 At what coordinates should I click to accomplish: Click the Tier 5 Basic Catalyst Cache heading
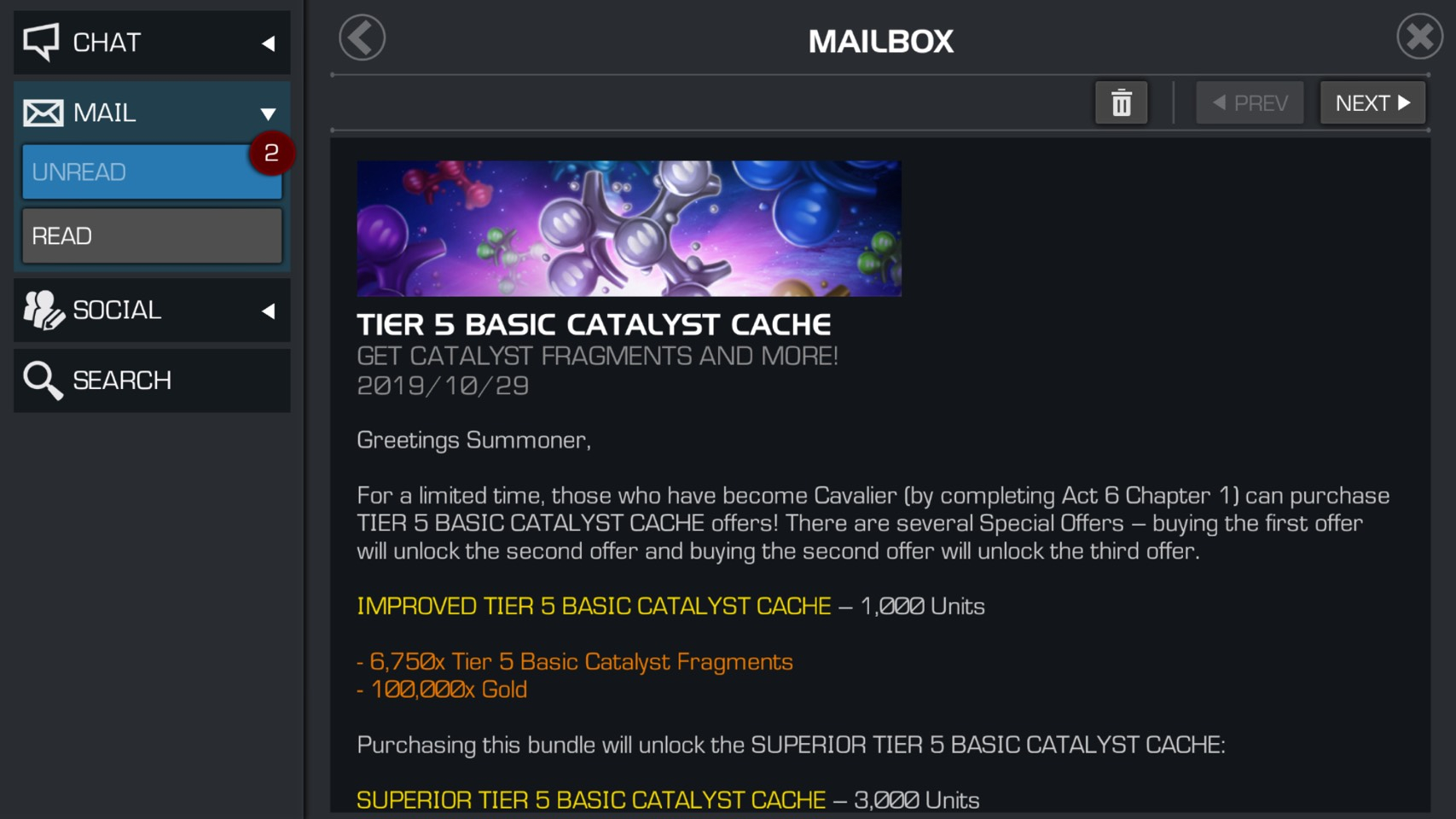[x=594, y=324]
